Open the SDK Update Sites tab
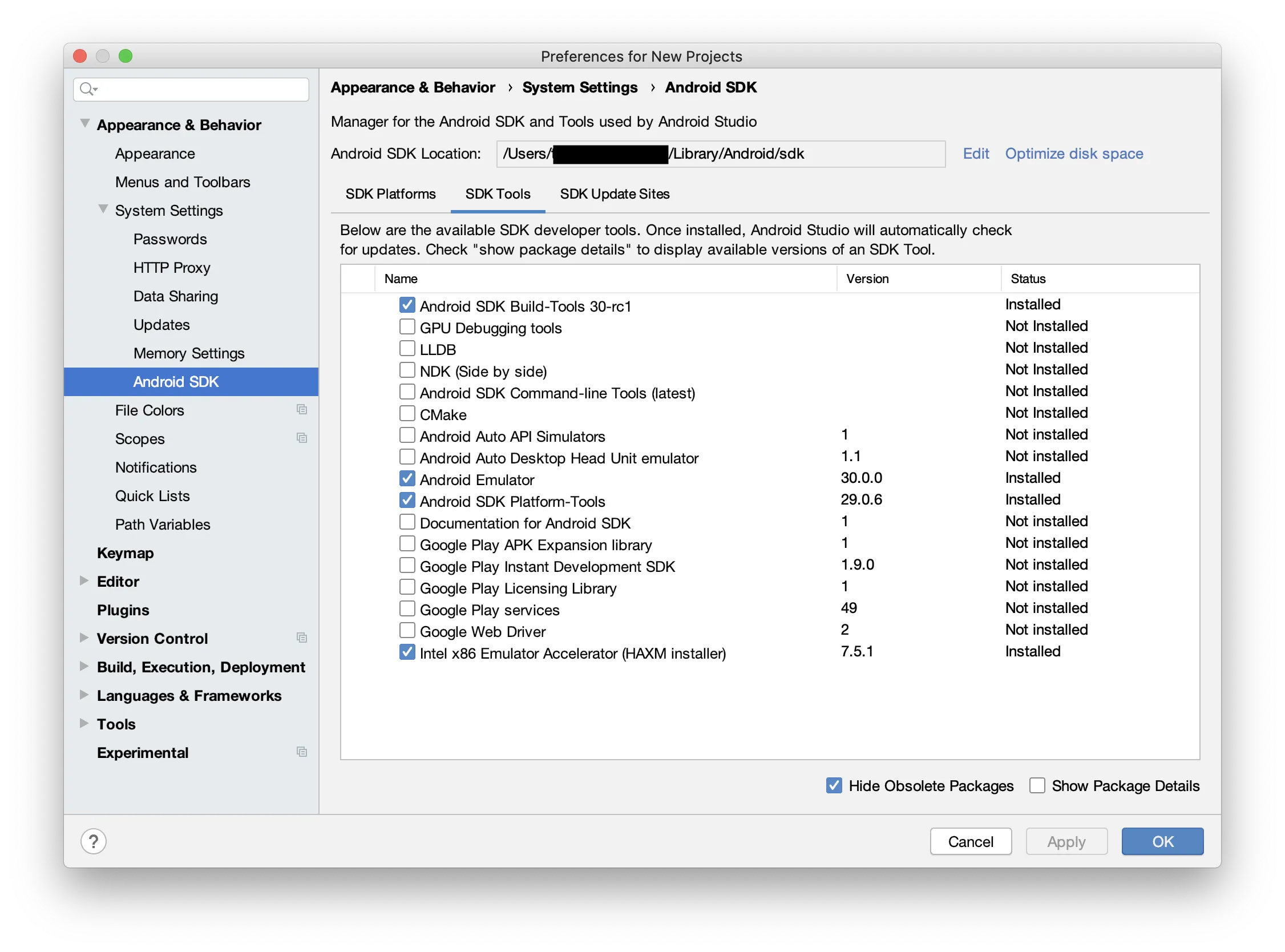This screenshot has height=952, width=1285. point(615,194)
